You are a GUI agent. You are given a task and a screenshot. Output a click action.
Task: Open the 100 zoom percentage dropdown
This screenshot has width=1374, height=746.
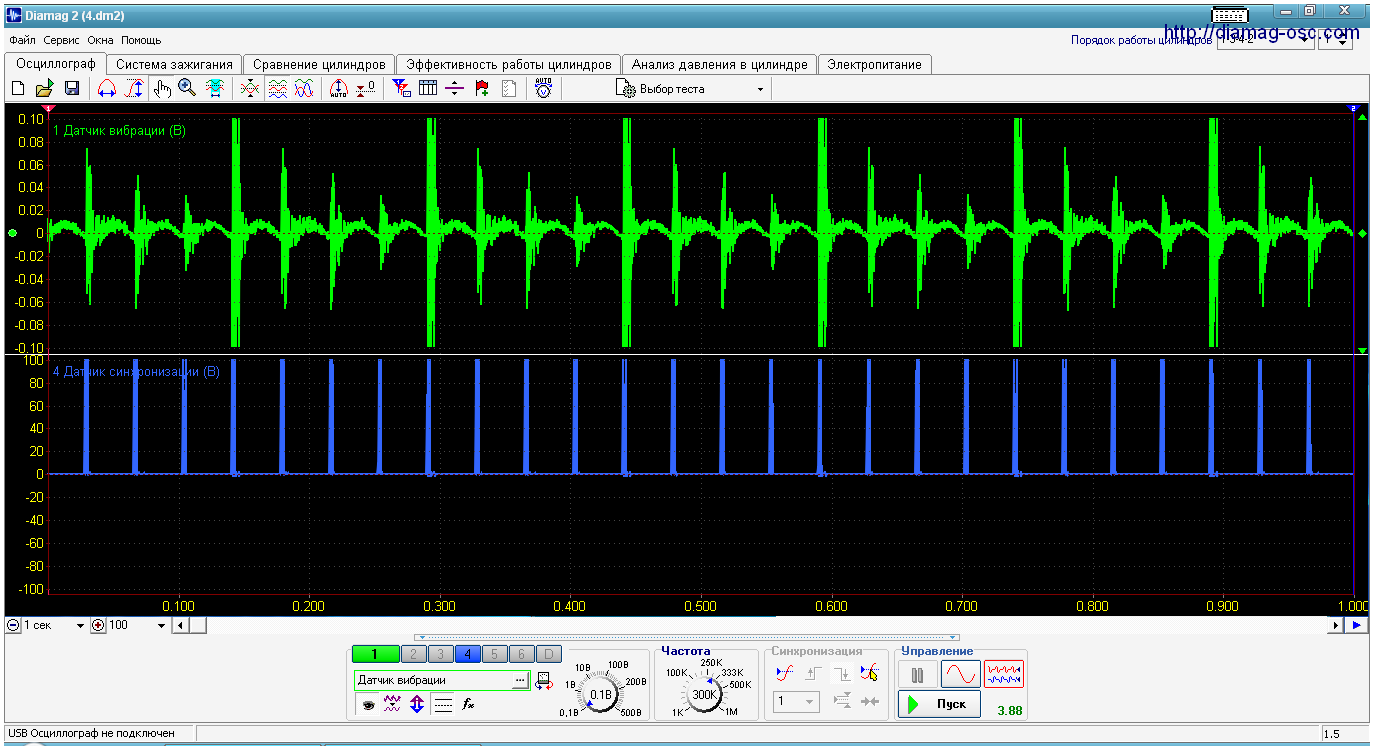[x=138, y=625]
